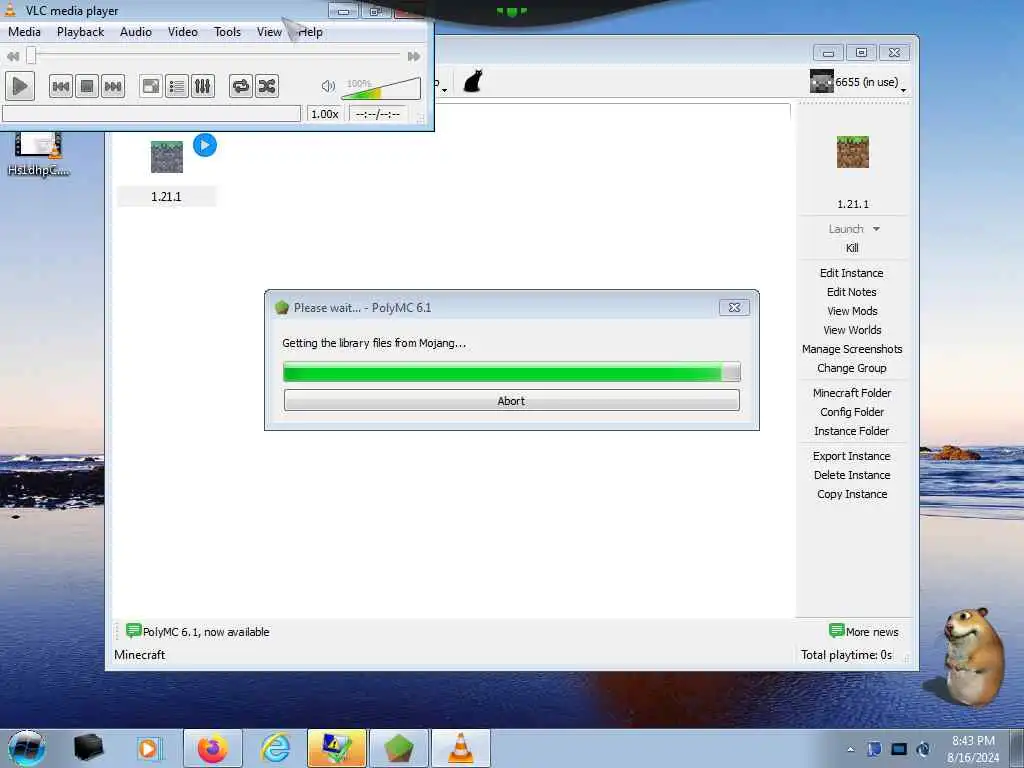The image size is (1024, 768).
Task: Open View Mods
Action: point(852,311)
